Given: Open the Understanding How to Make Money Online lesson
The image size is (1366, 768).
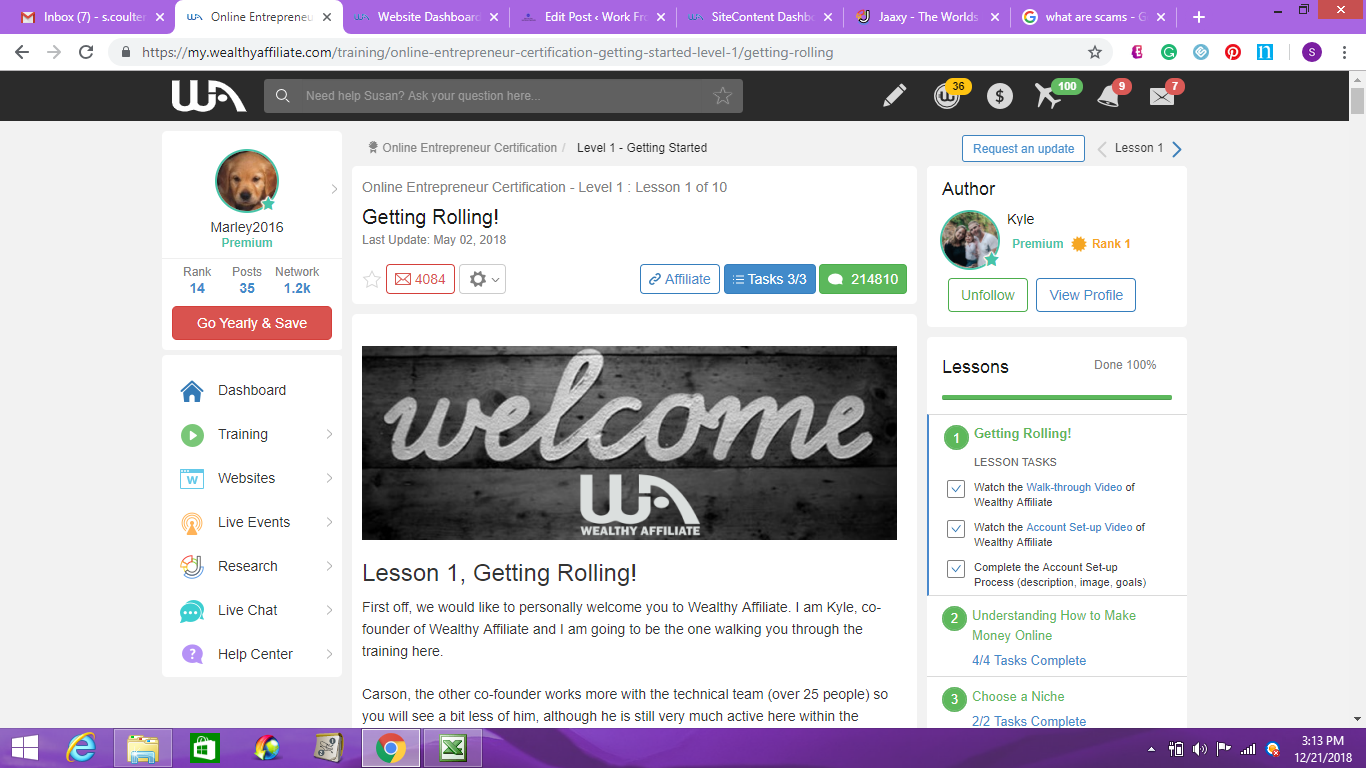Looking at the screenshot, I should (1054, 625).
